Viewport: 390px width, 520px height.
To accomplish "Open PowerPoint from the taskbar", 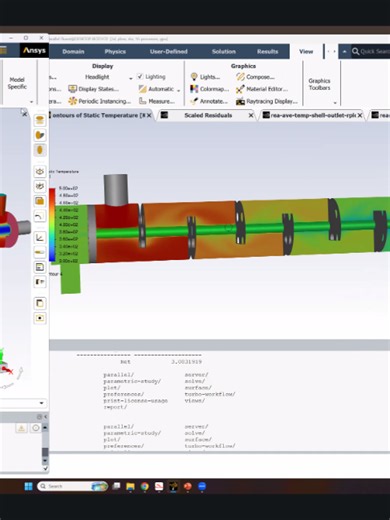I will tap(188, 487).
